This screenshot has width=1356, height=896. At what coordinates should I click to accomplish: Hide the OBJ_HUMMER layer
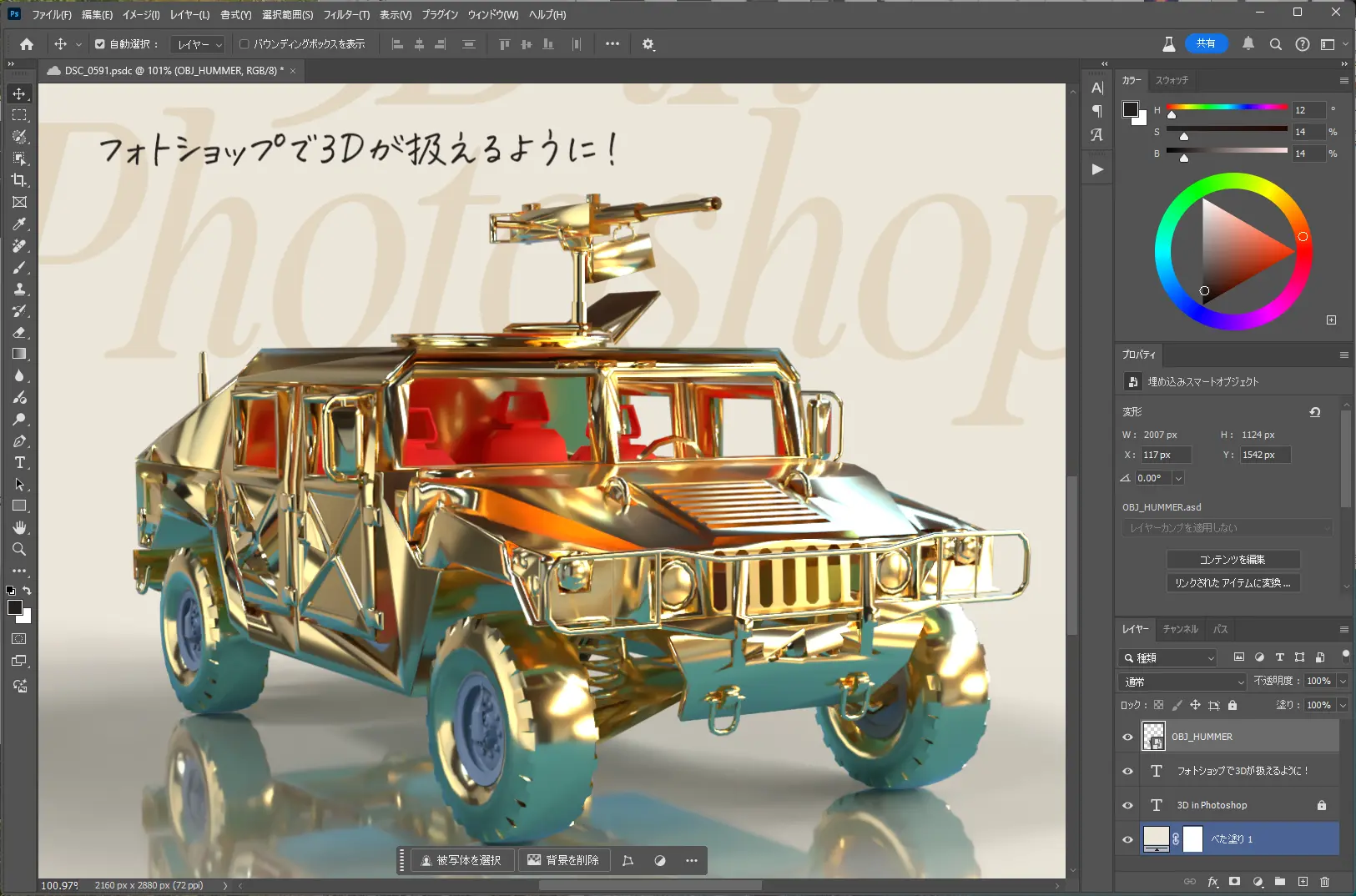(1127, 737)
